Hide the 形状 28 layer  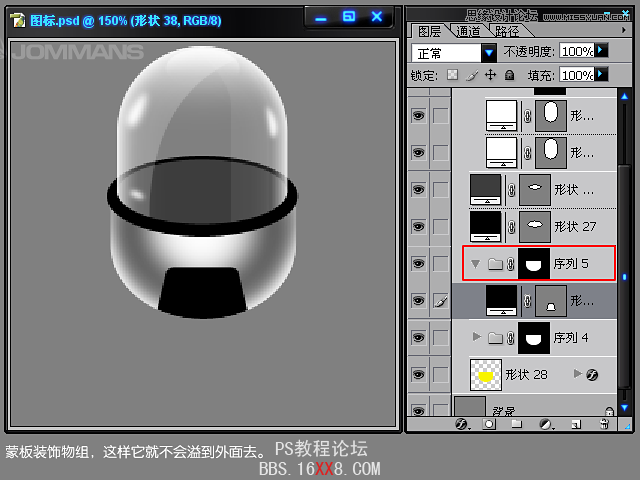[x=418, y=375]
